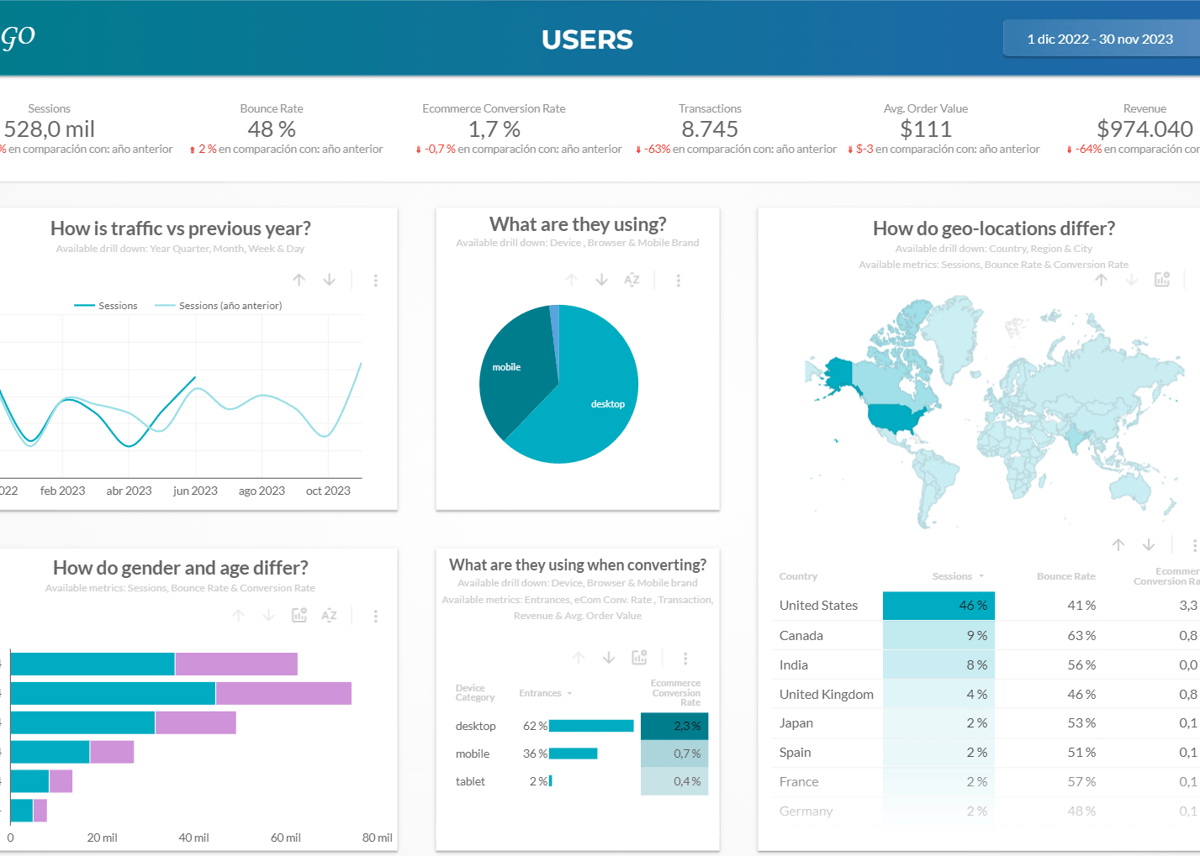
Task: Drill down in the gender and age chart
Action: 268,616
